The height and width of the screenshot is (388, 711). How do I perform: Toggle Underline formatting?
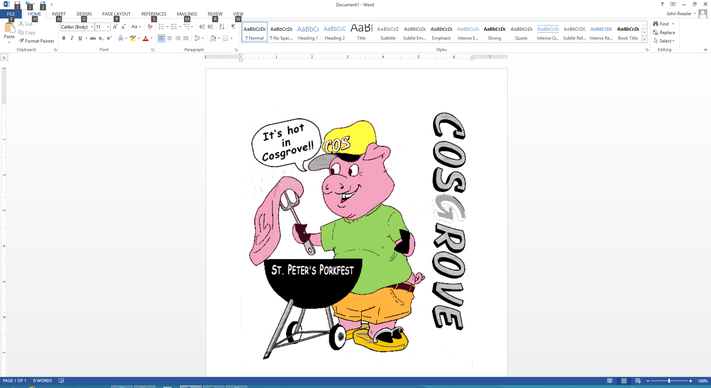pos(80,39)
